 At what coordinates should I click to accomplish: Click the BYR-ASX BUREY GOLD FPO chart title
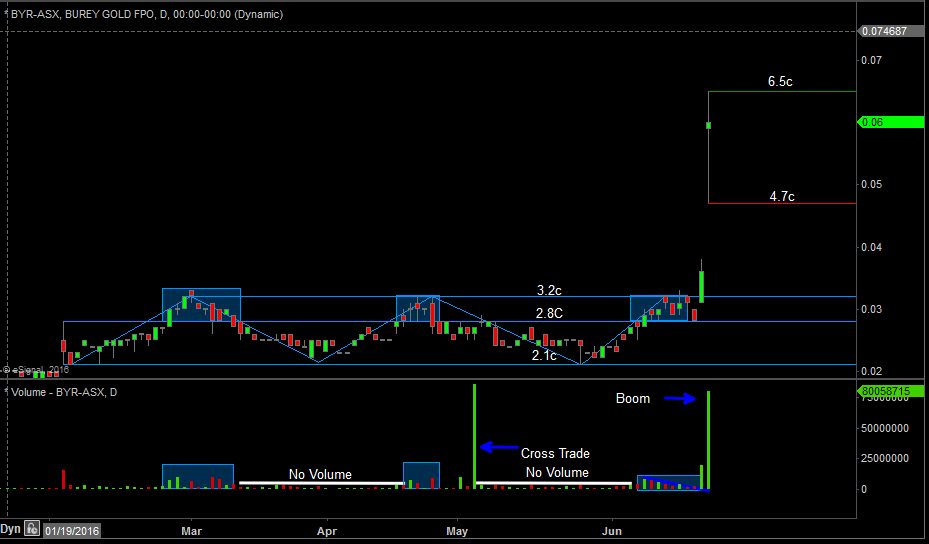(x=147, y=14)
